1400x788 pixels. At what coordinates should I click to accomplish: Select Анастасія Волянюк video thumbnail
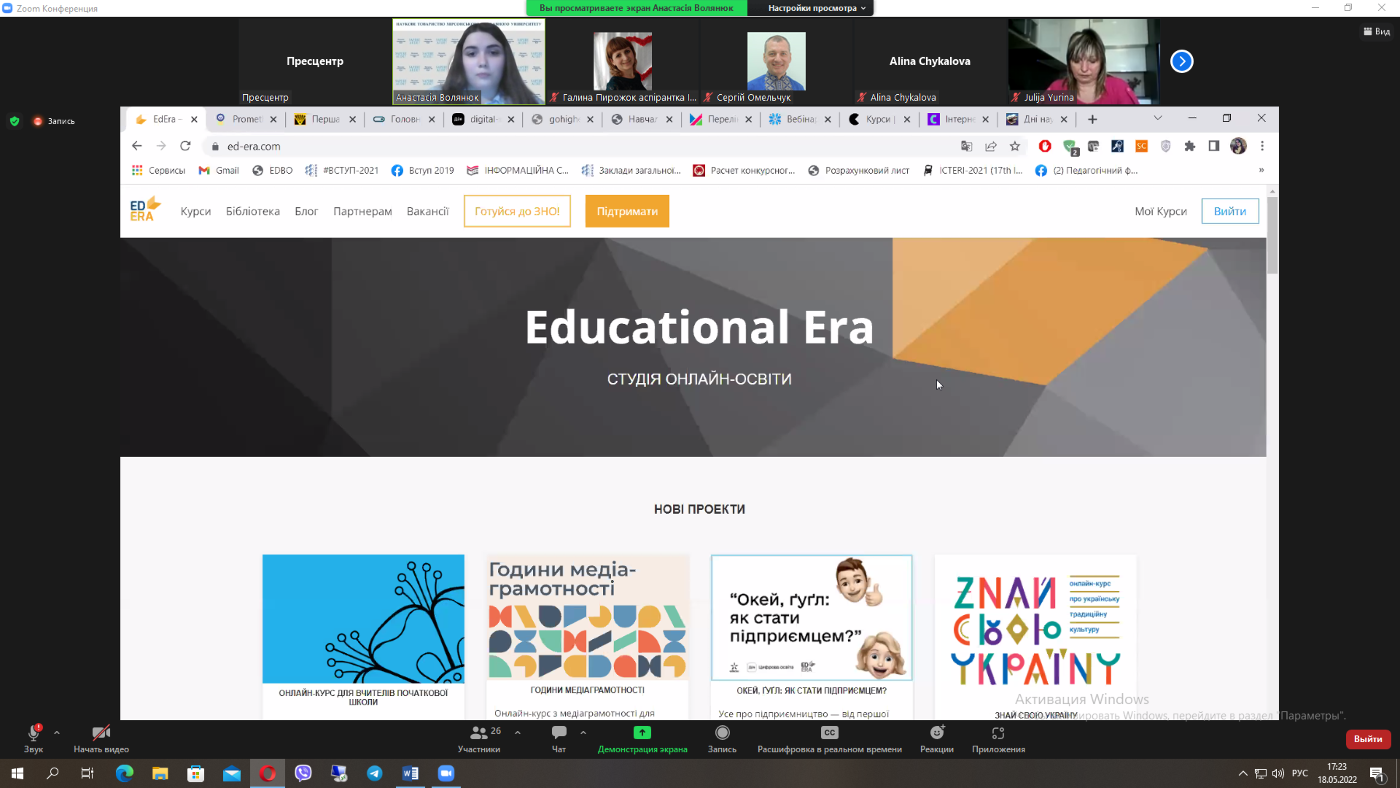[x=469, y=61]
